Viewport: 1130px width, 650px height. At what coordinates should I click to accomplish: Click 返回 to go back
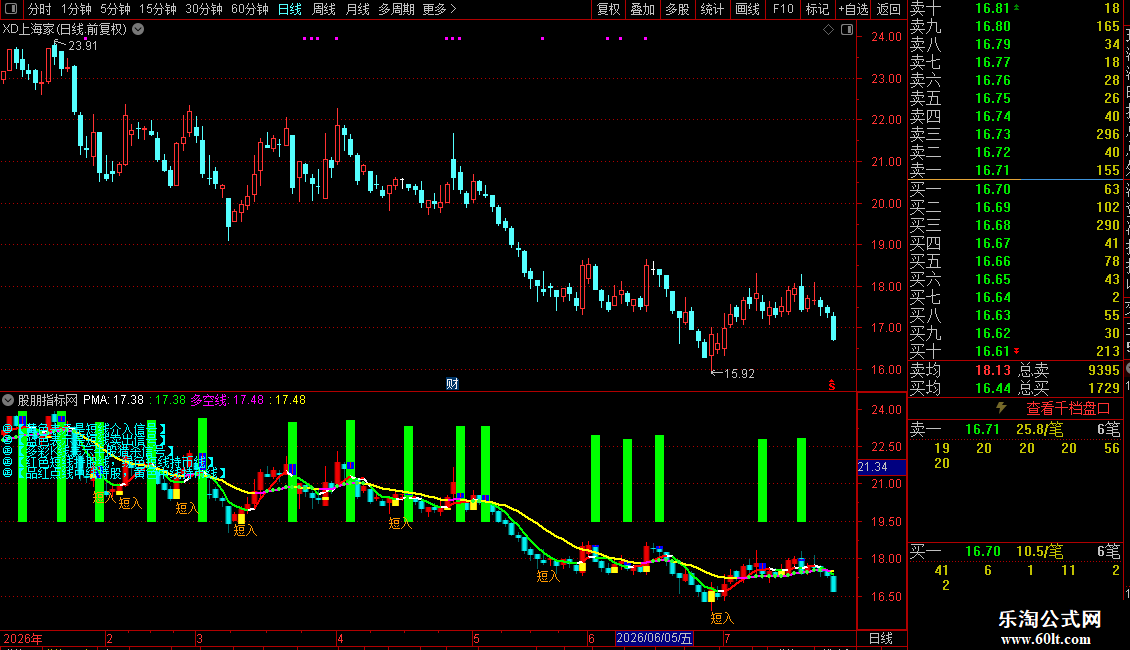889,9
